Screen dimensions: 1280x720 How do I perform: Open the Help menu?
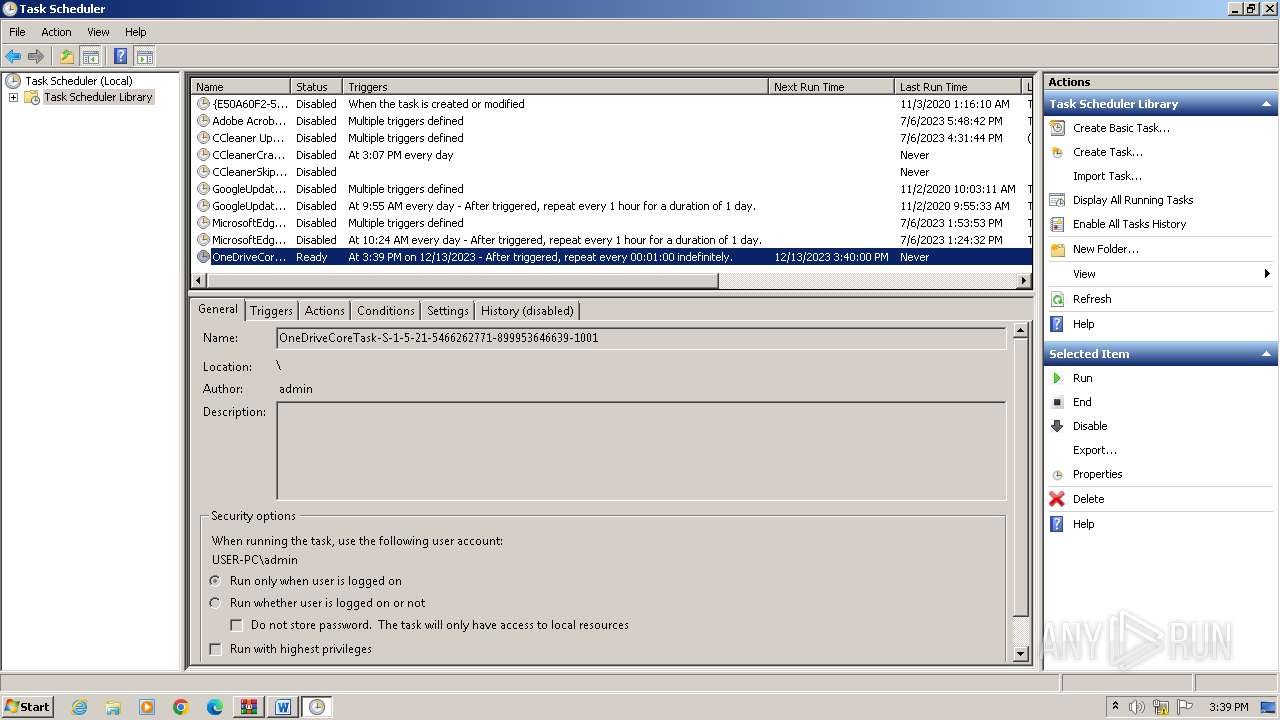pos(135,32)
